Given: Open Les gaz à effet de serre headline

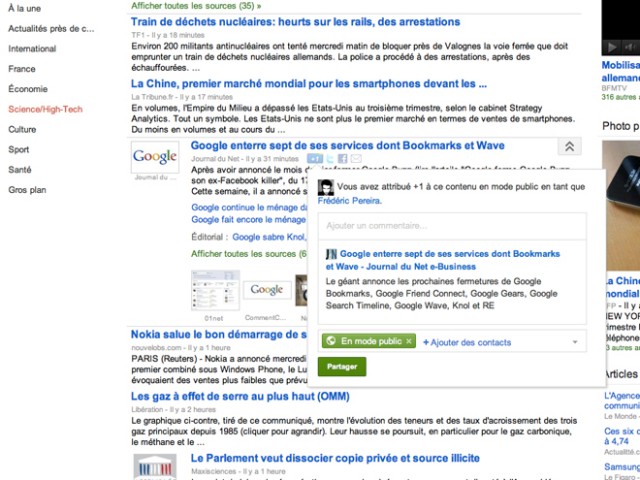Looking at the screenshot, I should pos(240,396).
